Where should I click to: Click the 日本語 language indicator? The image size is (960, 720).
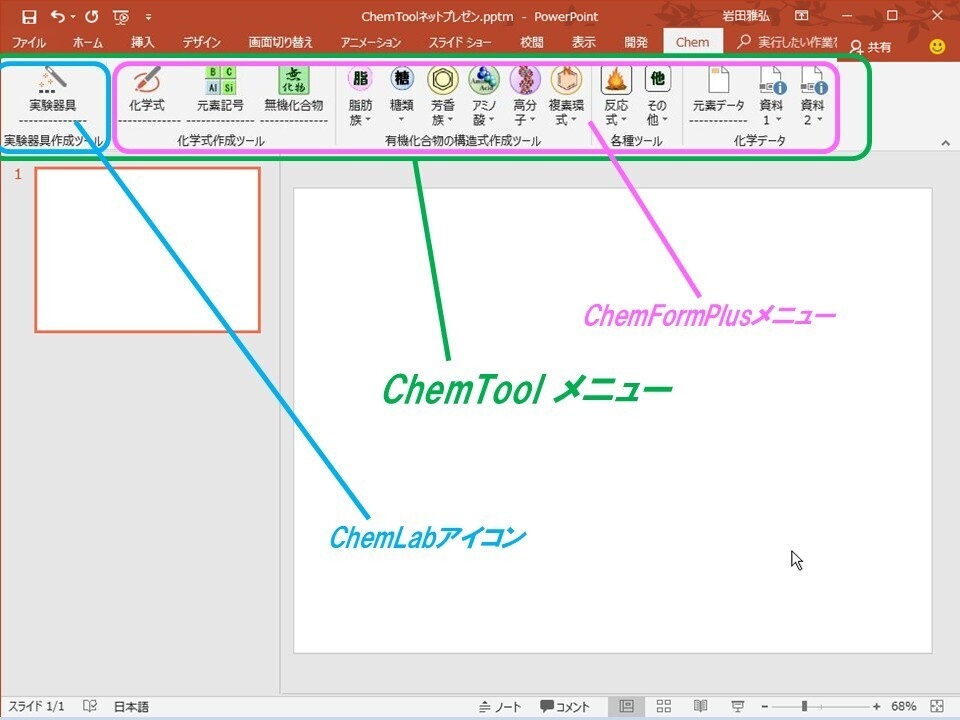tap(131, 707)
